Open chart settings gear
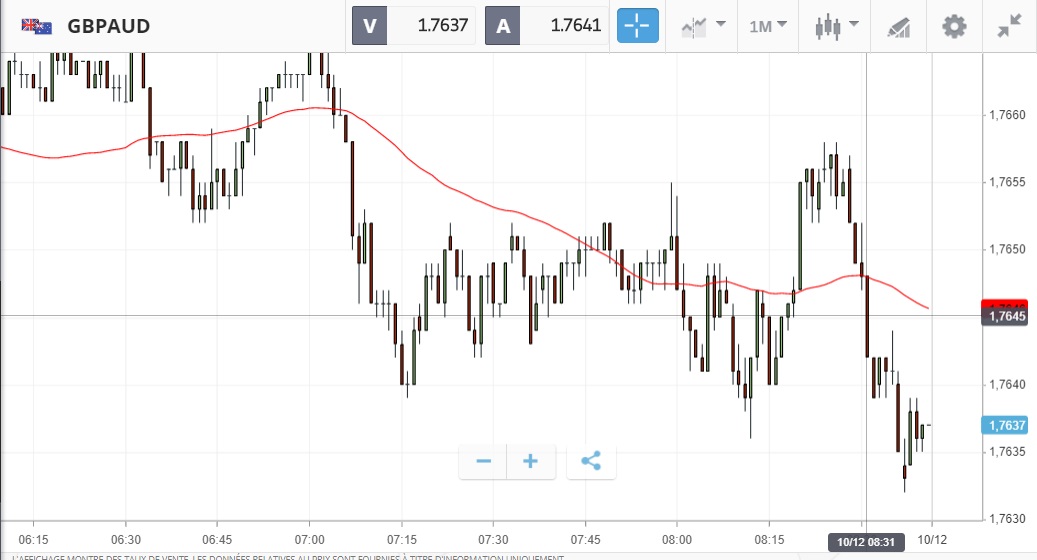 (955, 26)
